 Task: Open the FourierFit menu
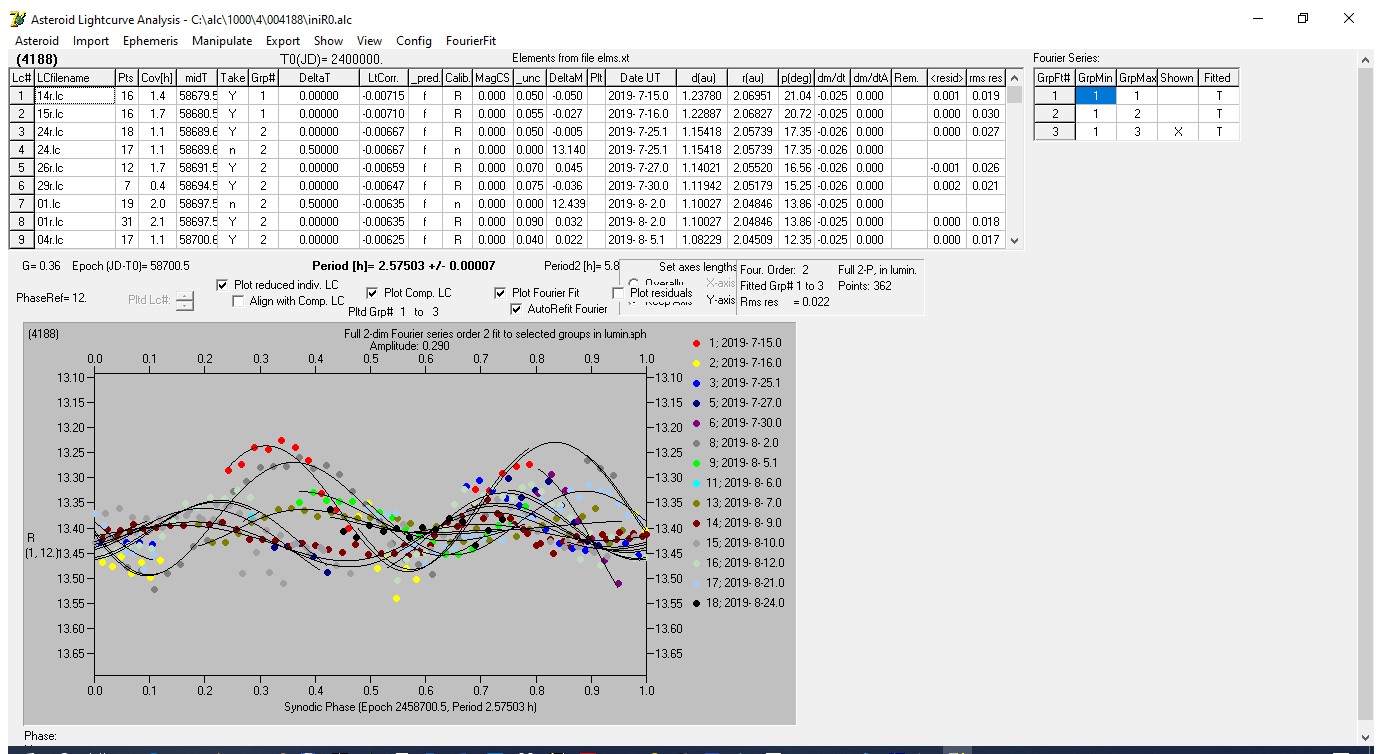pos(471,41)
